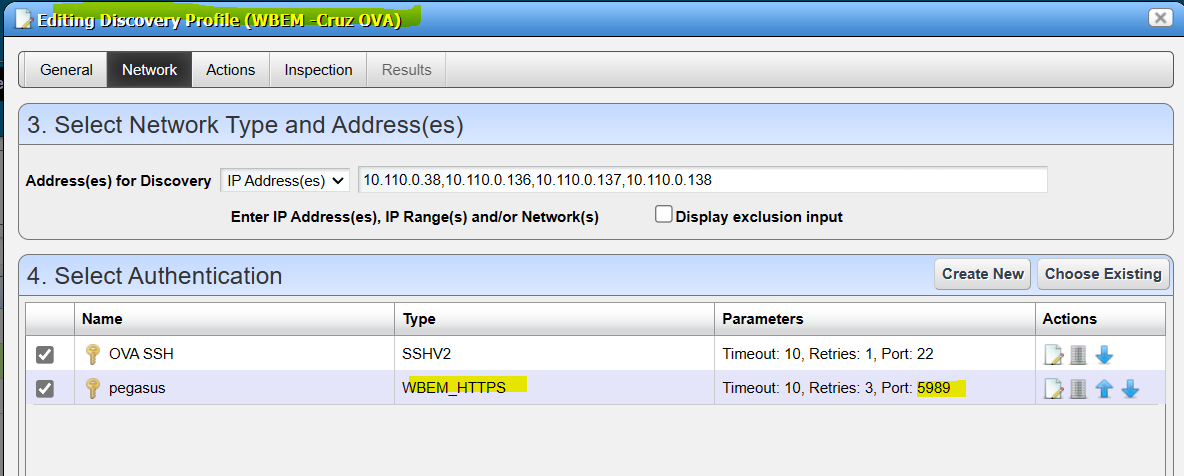Click into the discovery addresses text field

pos(702,180)
